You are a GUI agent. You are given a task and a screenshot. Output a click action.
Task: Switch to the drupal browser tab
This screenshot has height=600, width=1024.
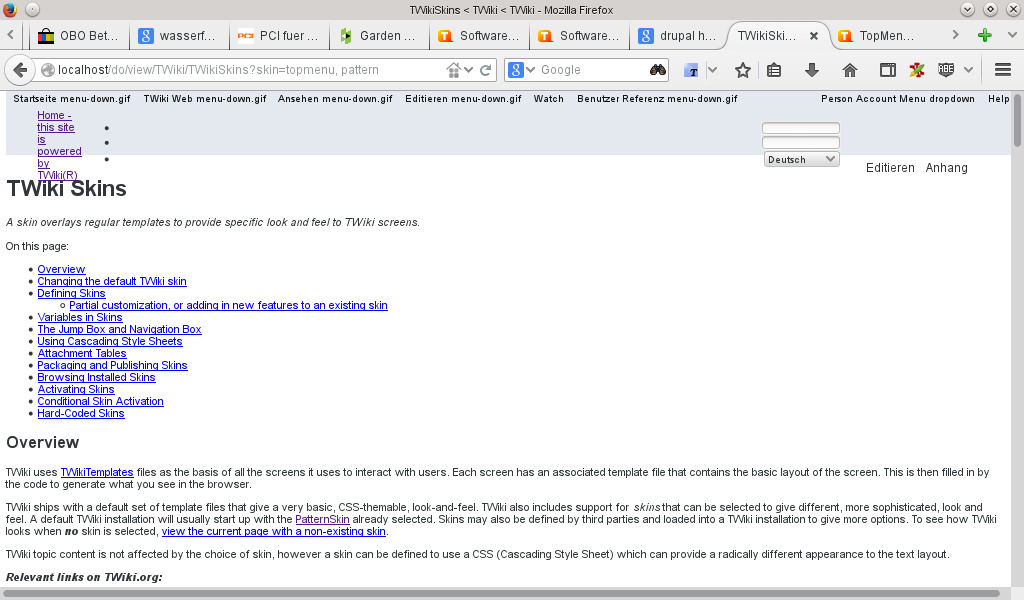[x=679, y=36]
